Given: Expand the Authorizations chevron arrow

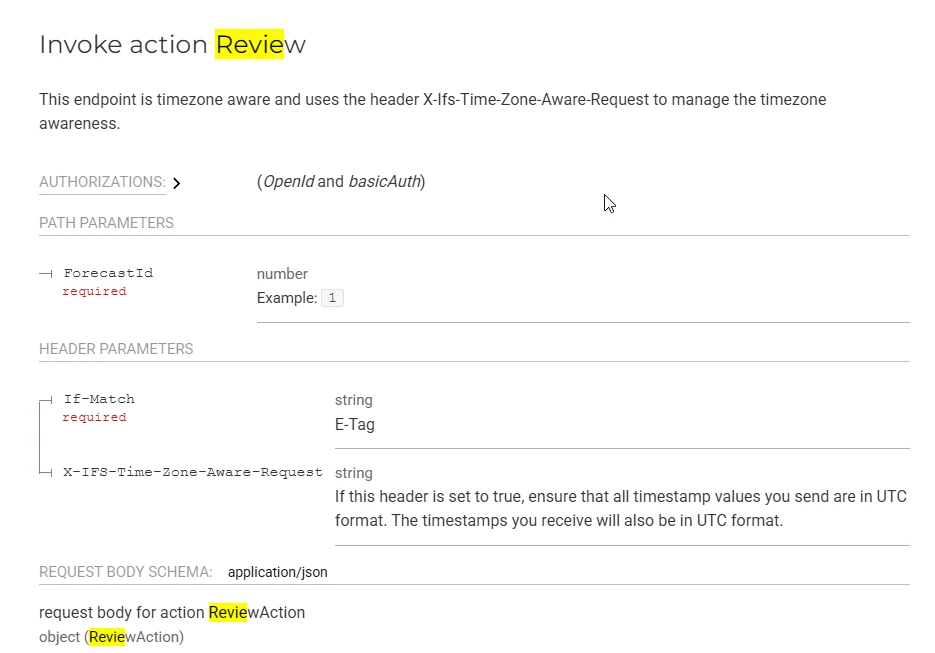Looking at the screenshot, I should pos(177,183).
